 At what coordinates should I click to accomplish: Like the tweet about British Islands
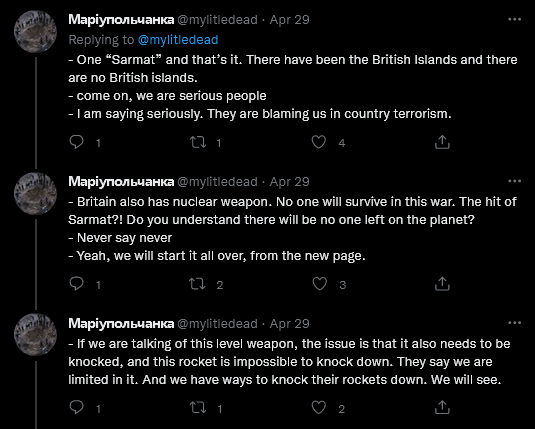point(319,142)
